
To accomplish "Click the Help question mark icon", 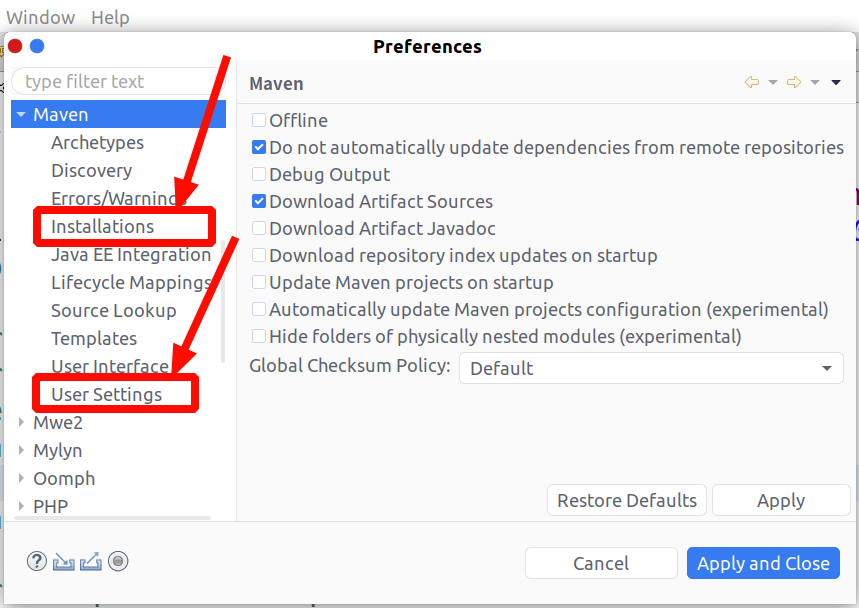I will coord(37,561).
